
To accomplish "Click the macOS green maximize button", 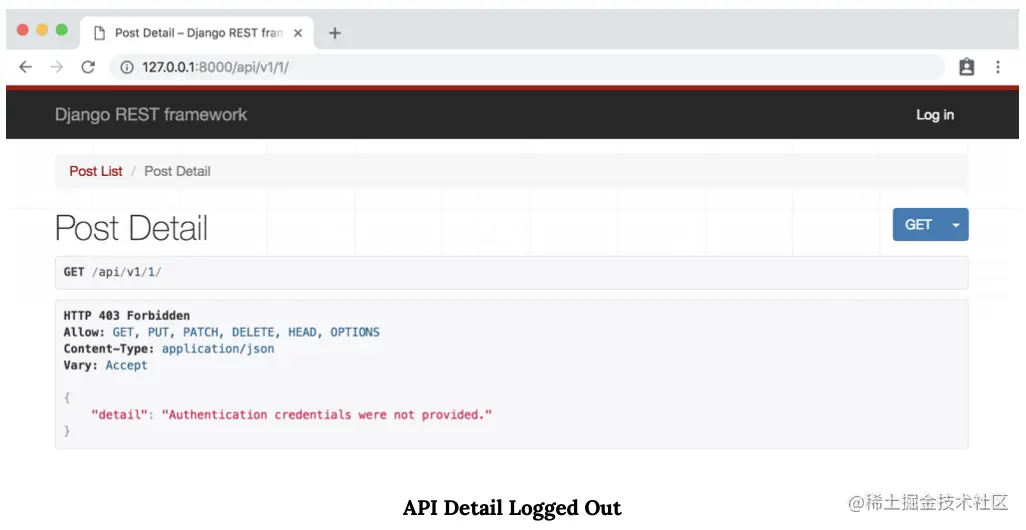I will tap(62, 29).
